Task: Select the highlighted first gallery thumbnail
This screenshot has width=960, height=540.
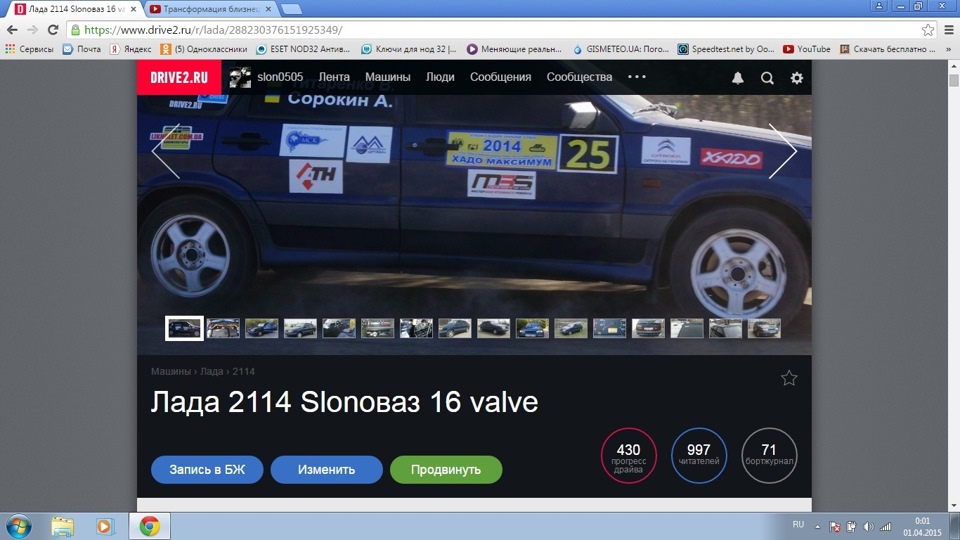Action: pos(184,328)
